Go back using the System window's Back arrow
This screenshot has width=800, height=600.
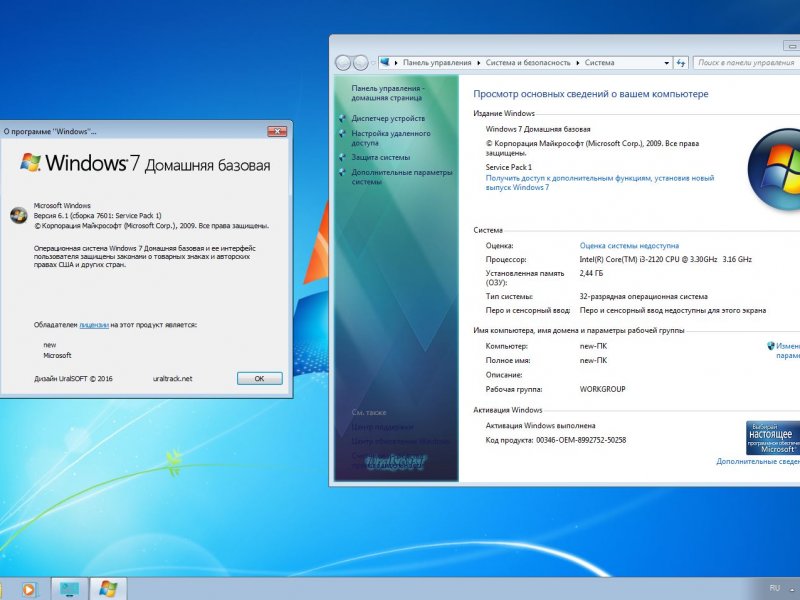[x=343, y=63]
